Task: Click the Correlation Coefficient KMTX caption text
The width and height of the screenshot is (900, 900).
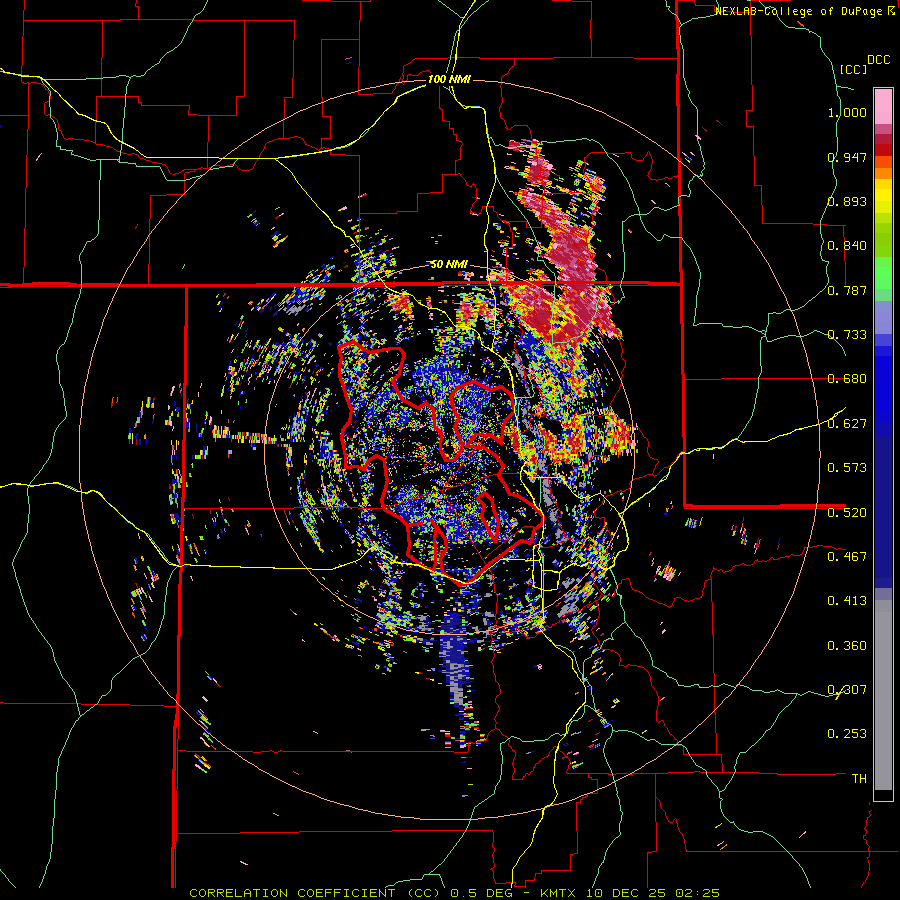Action: pos(454,893)
